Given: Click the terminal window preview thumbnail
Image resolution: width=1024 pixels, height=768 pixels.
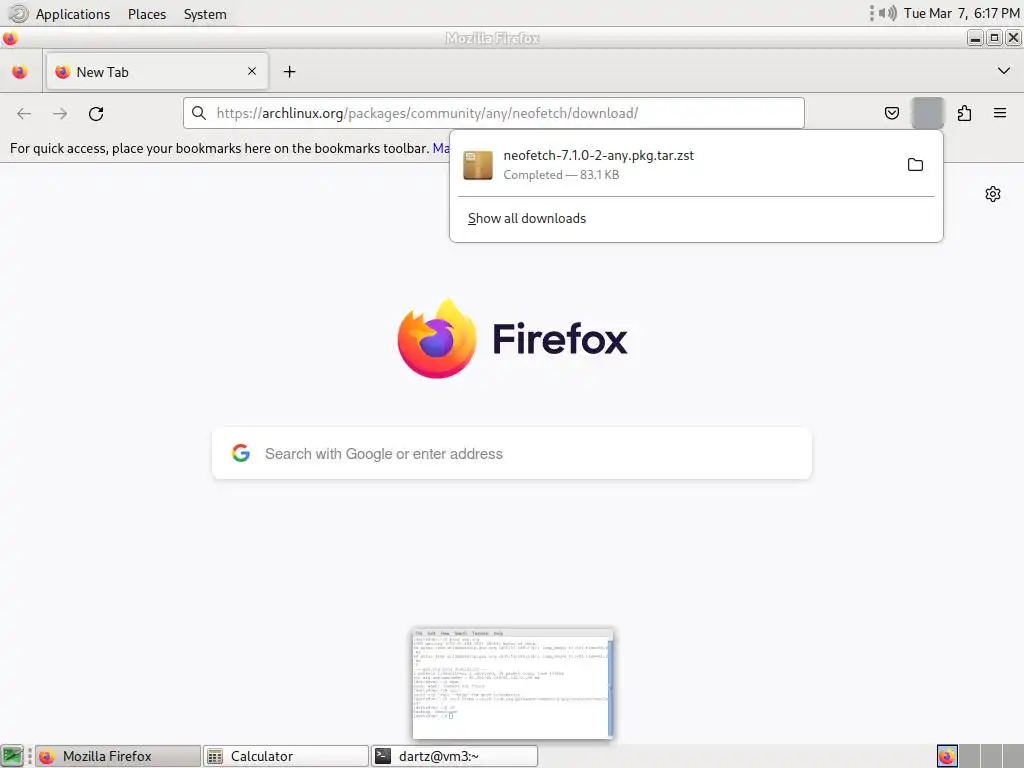Looking at the screenshot, I should (x=513, y=684).
